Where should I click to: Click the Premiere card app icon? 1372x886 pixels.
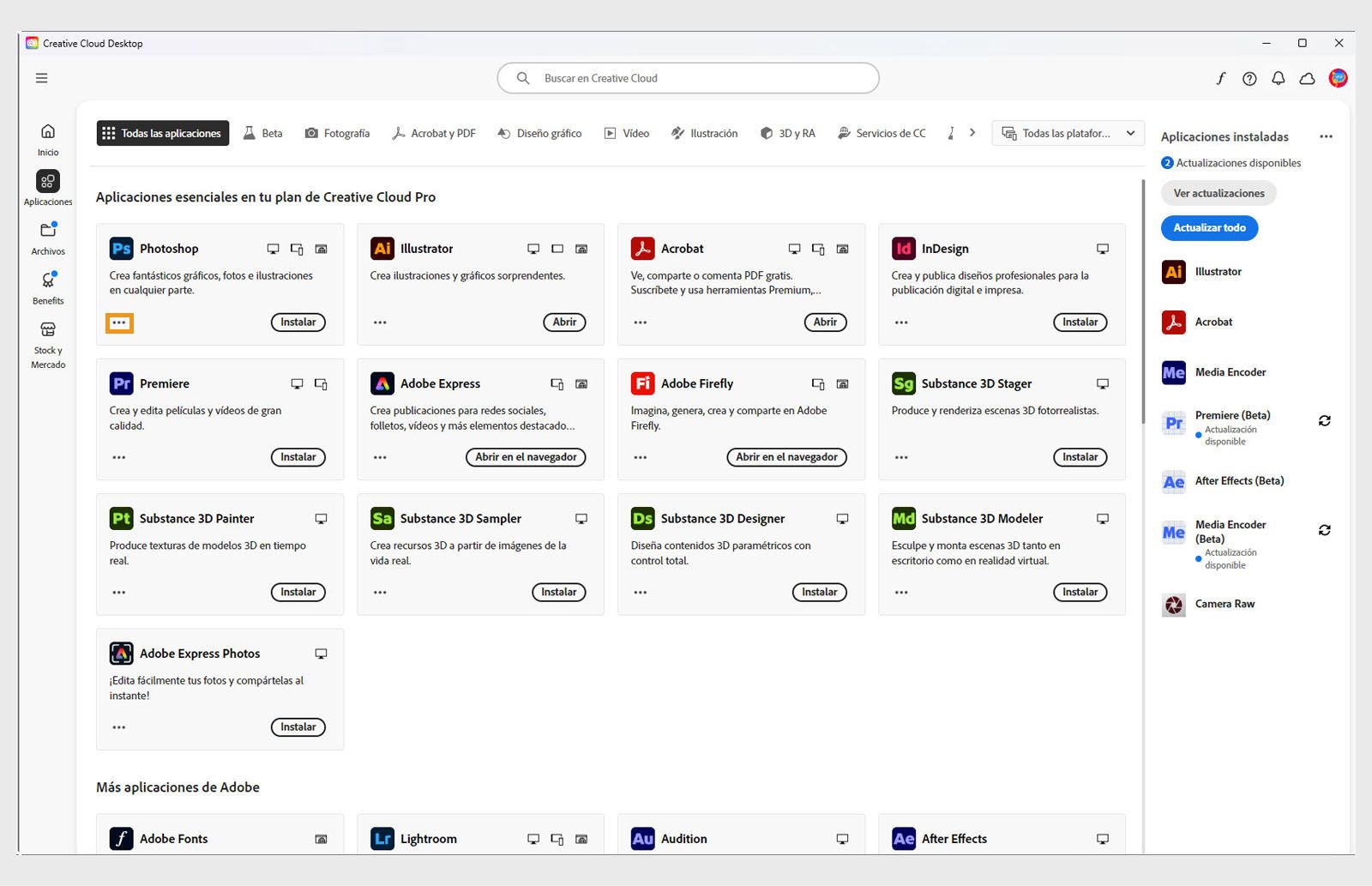point(121,383)
